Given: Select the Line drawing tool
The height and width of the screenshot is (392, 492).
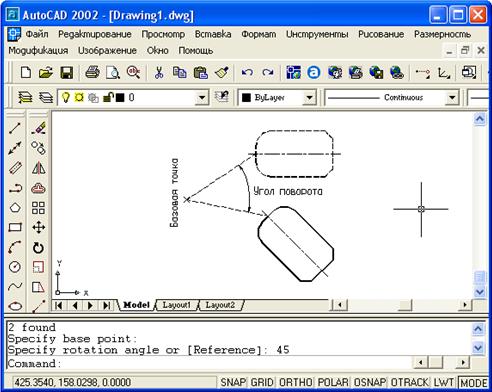Looking at the screenshot, I should [15, 128].
